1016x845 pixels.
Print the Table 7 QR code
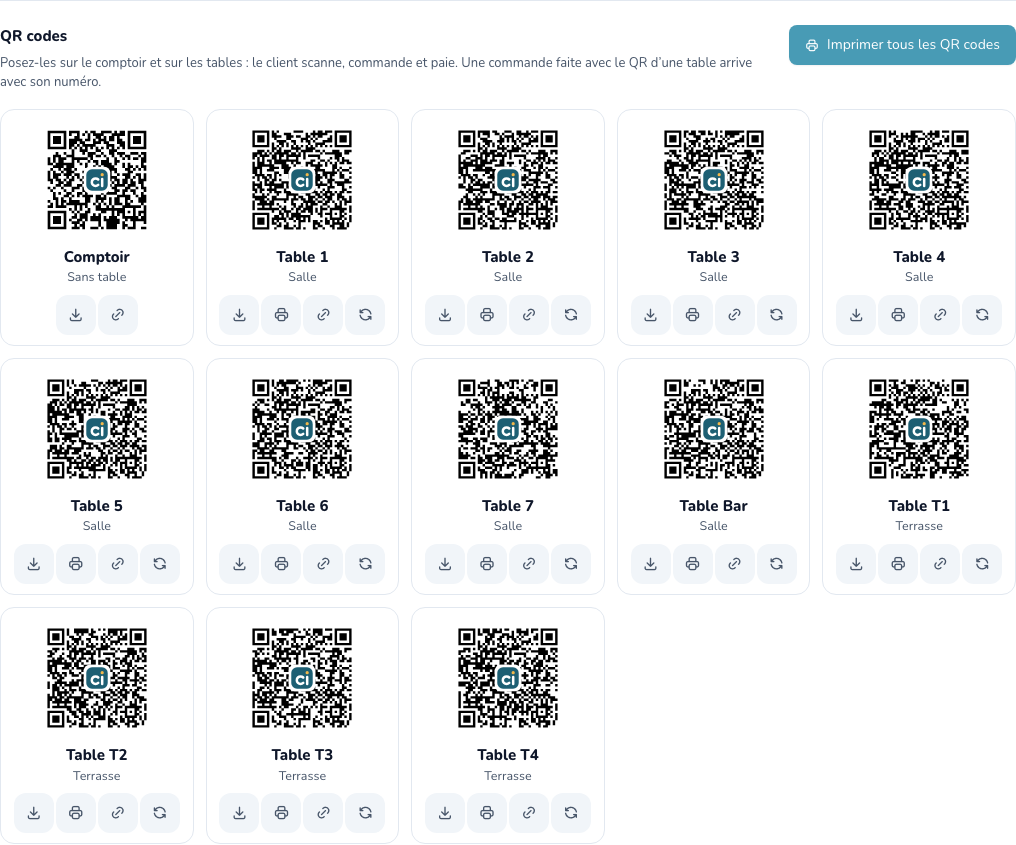pyautogui.click(x=487, y=564)
